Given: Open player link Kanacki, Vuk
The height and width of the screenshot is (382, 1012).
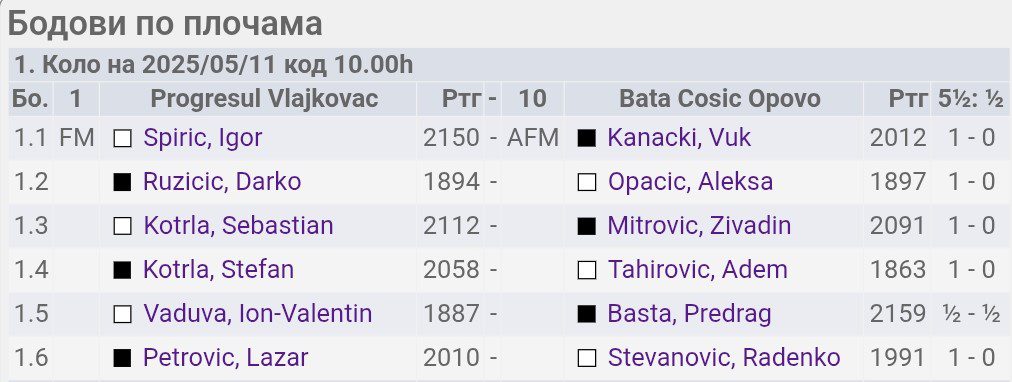Looking at the screenshot, I should 679,138.
